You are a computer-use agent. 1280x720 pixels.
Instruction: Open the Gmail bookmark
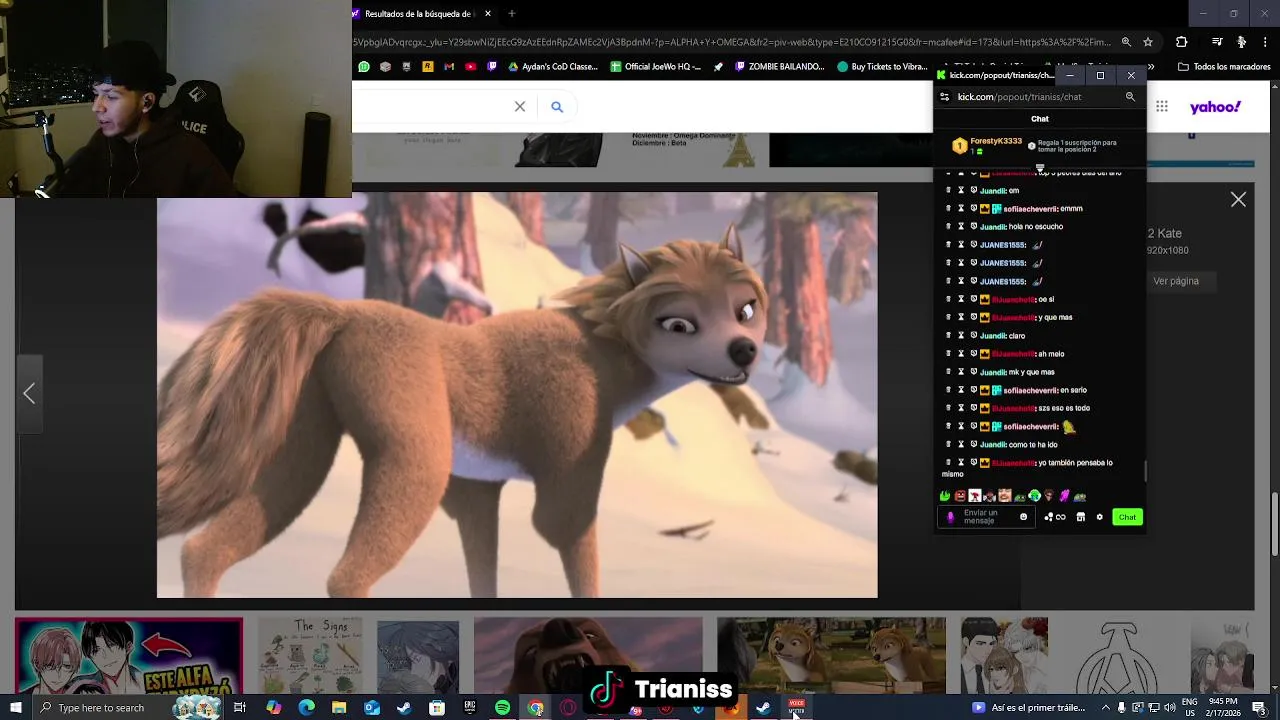click(449, 67)
